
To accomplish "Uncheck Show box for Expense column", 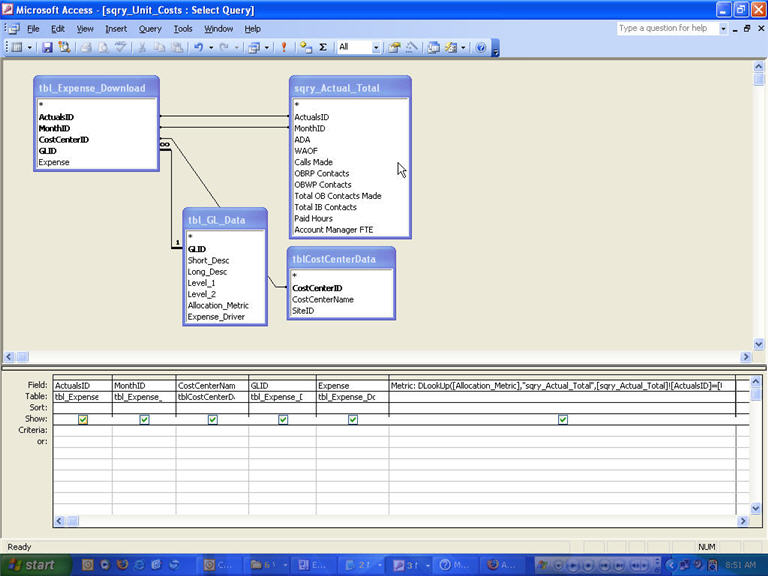I will coord(353,420).
